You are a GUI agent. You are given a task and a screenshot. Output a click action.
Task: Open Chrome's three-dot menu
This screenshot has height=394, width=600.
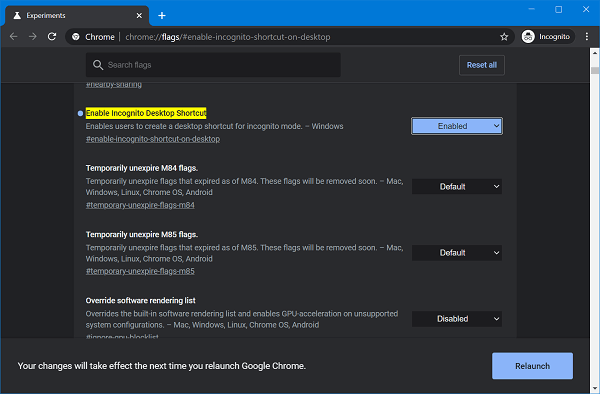pyautogui.click(x=587, y=37)
